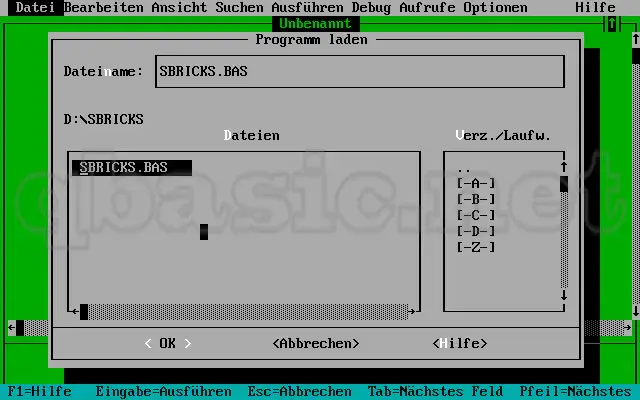Click the editor window's vertical scrollbar up arrow

point(636,39)
